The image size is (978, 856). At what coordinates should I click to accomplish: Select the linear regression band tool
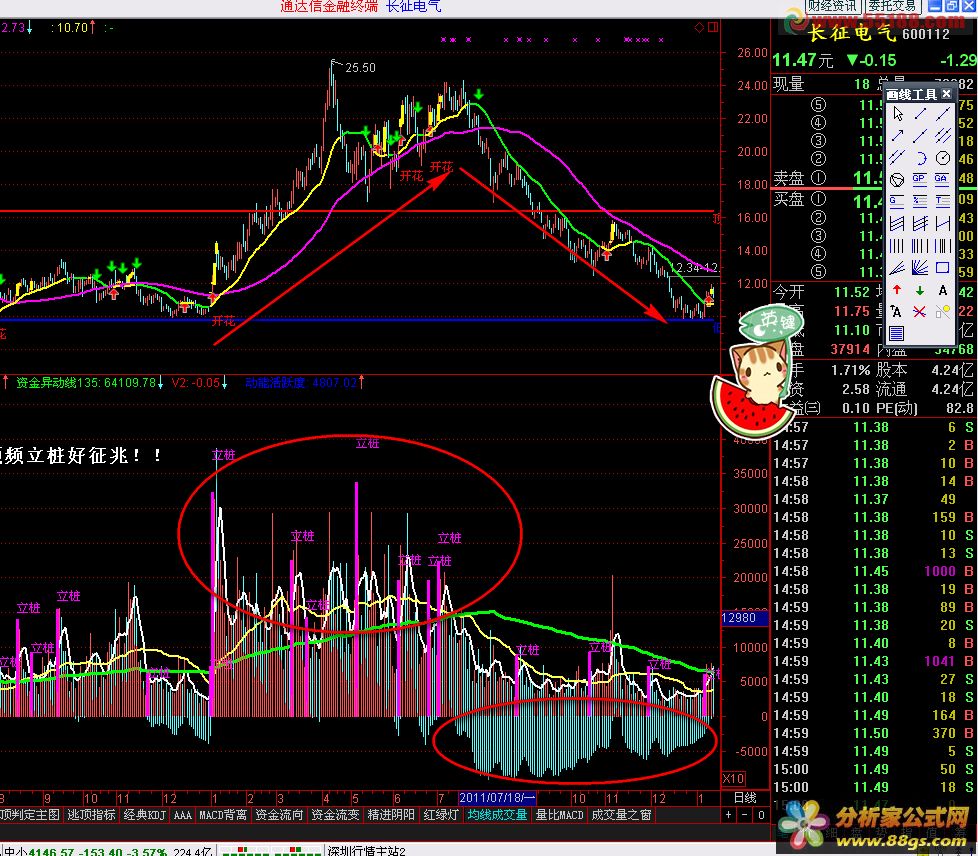pyautogui.click(x=897, y=223)
